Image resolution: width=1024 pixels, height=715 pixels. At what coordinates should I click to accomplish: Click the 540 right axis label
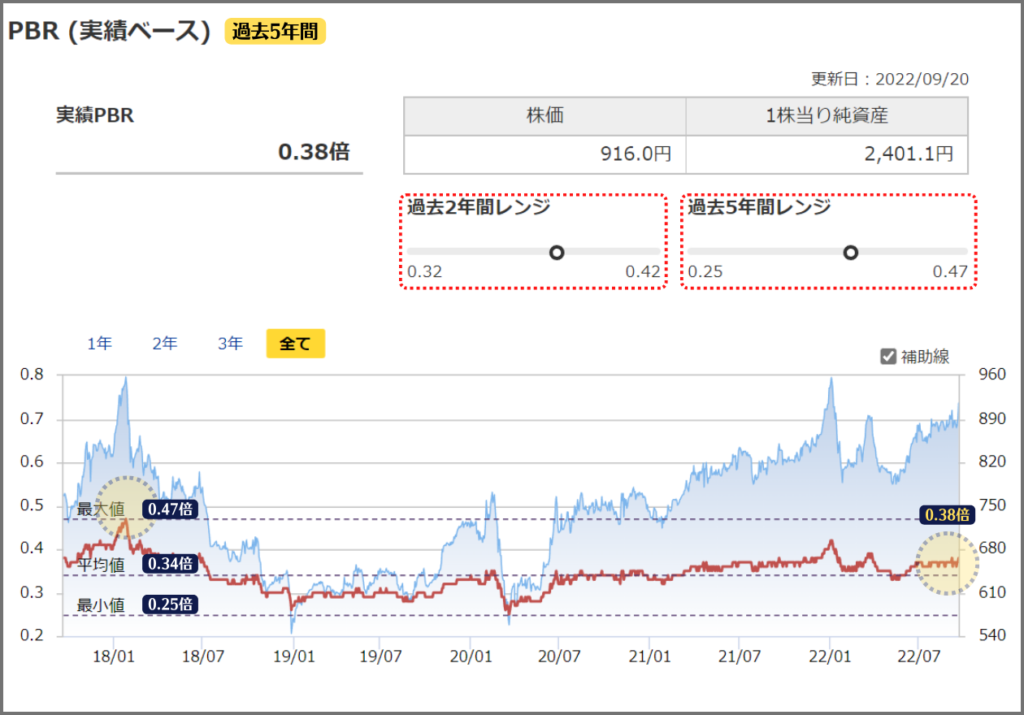(992, 635)
